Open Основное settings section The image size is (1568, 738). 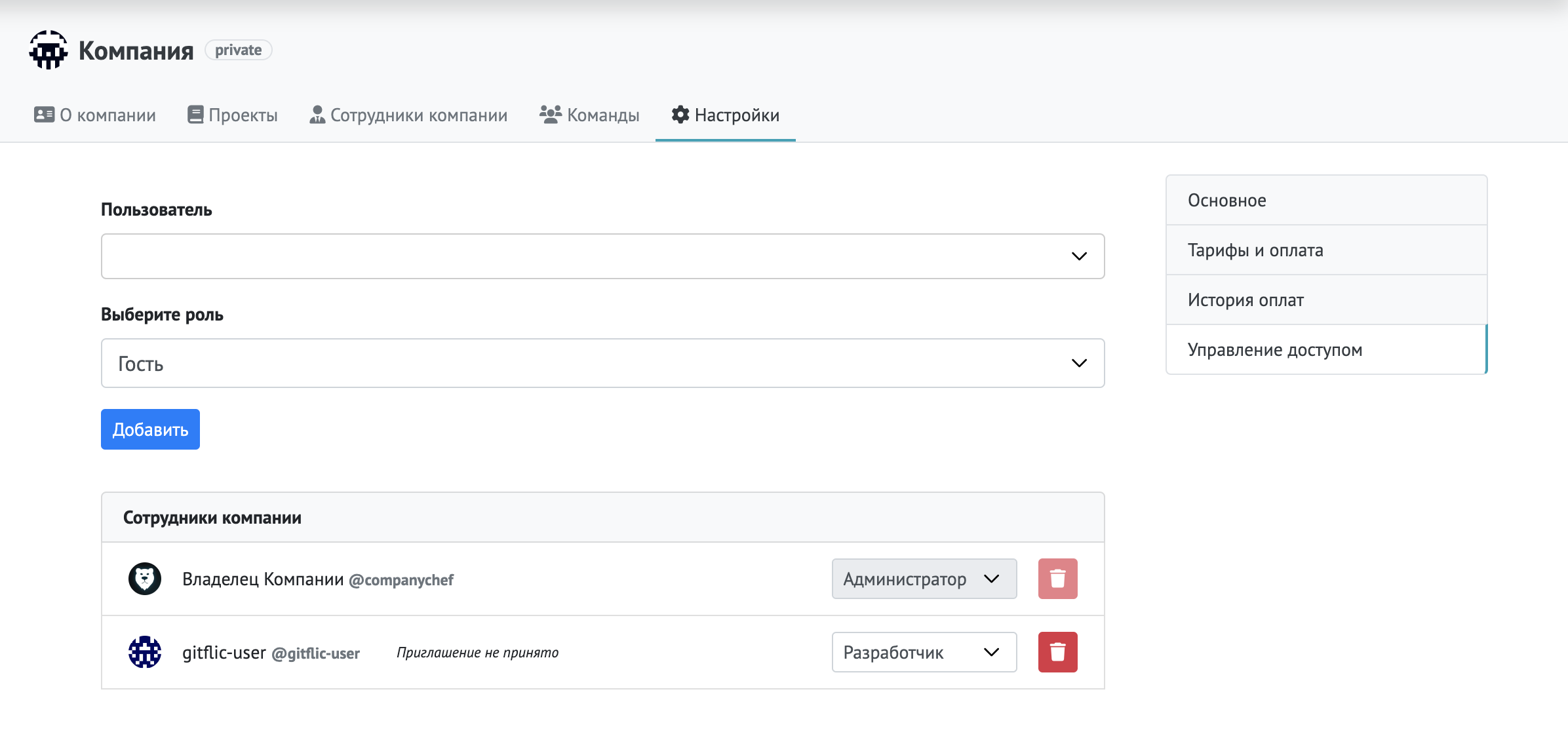[1327, 200]
